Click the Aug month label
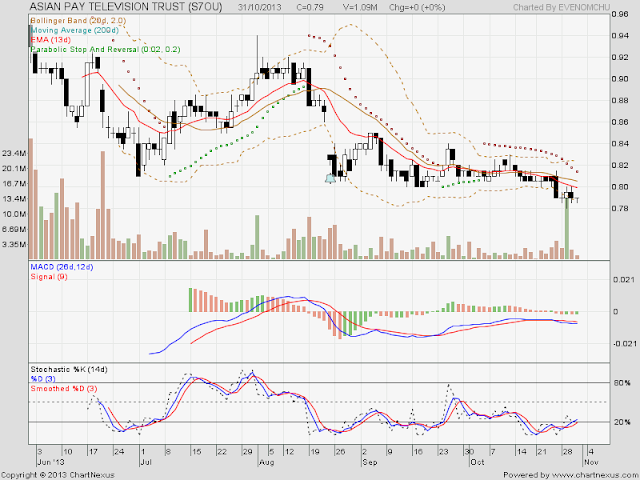Viewport: 640px width, 480px height. (x=267, y=462)
